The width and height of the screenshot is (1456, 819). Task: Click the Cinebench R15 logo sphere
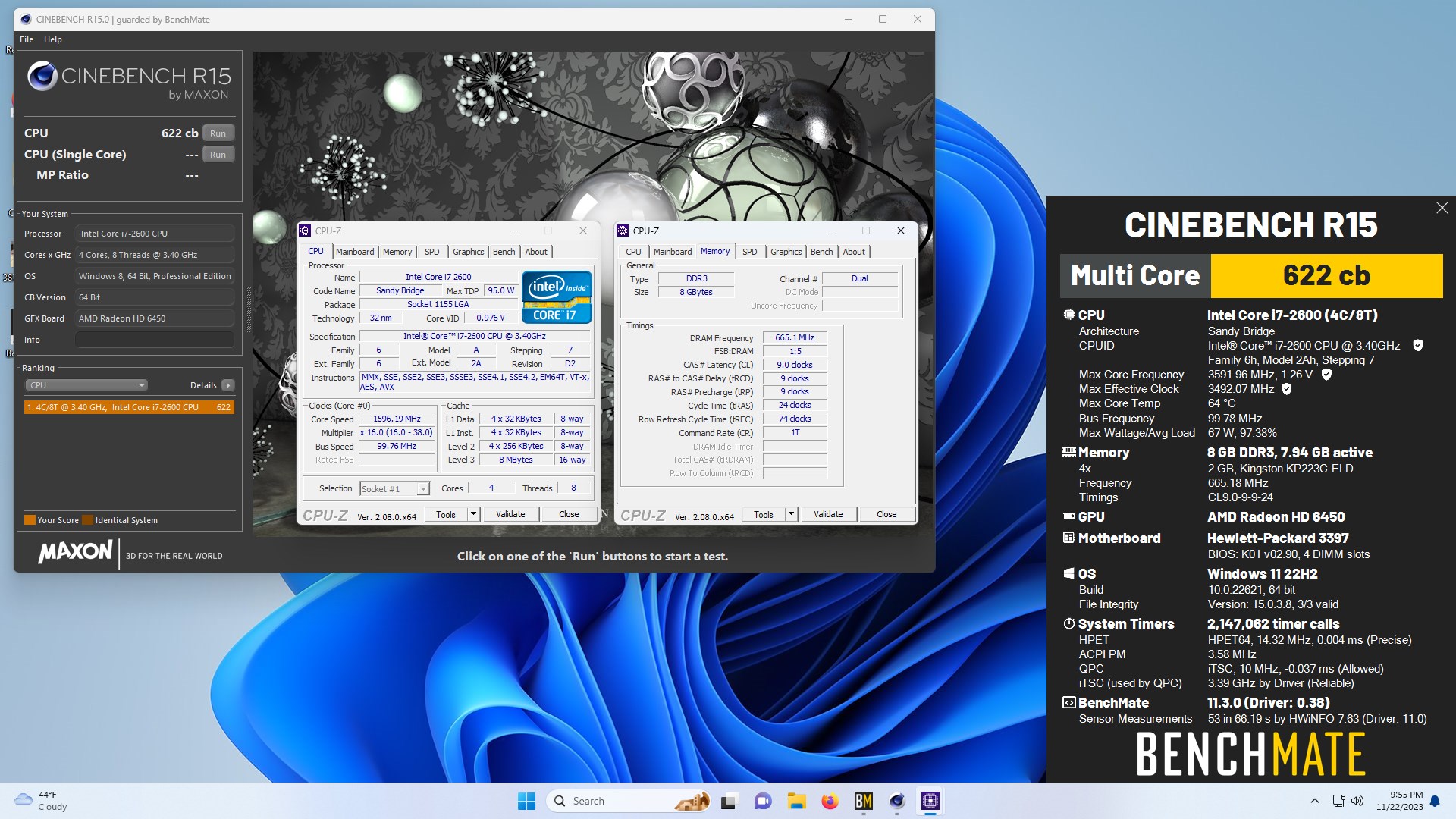[42, 77]
